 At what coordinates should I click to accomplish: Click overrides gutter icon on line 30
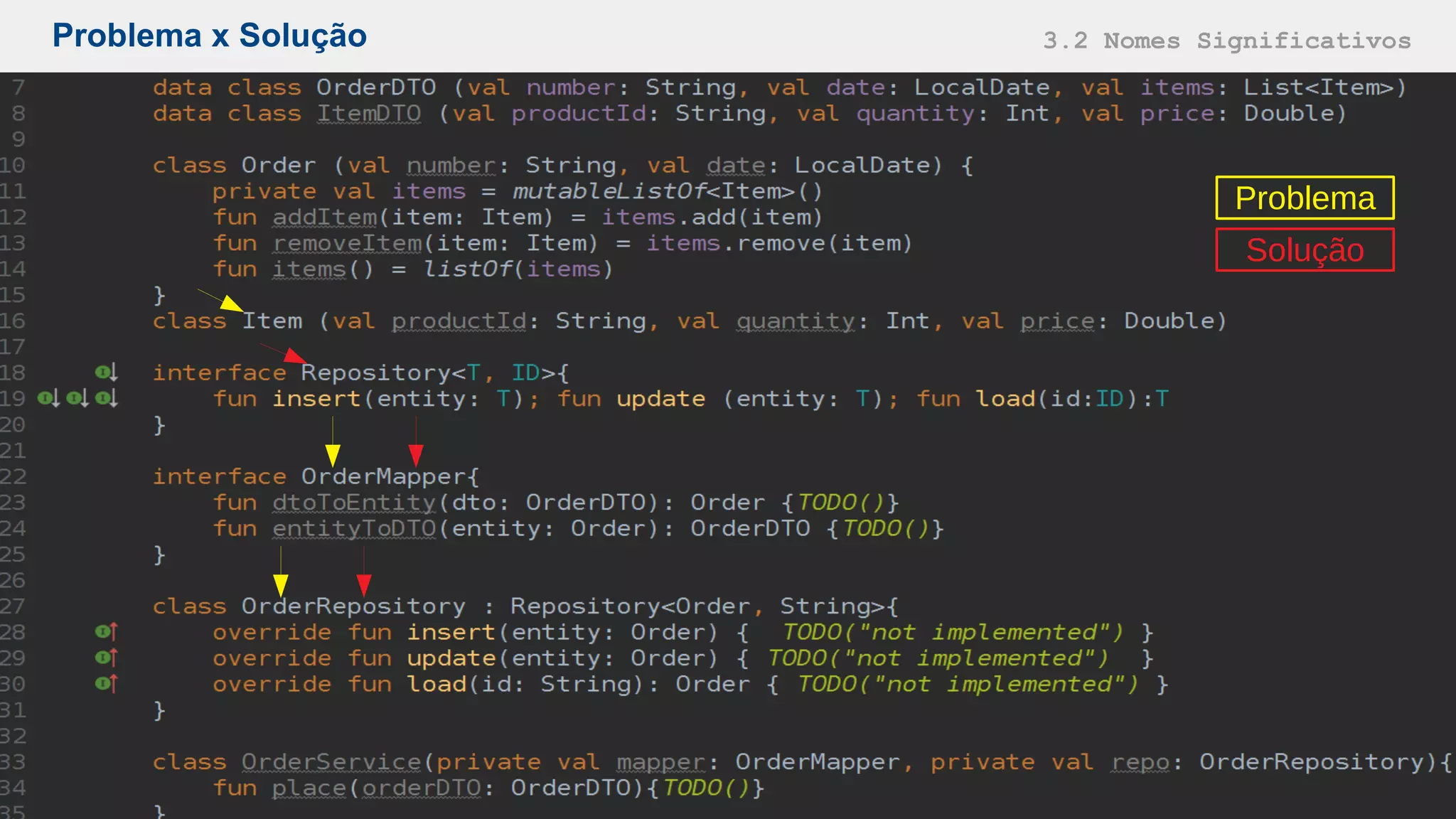pos(106,684)
